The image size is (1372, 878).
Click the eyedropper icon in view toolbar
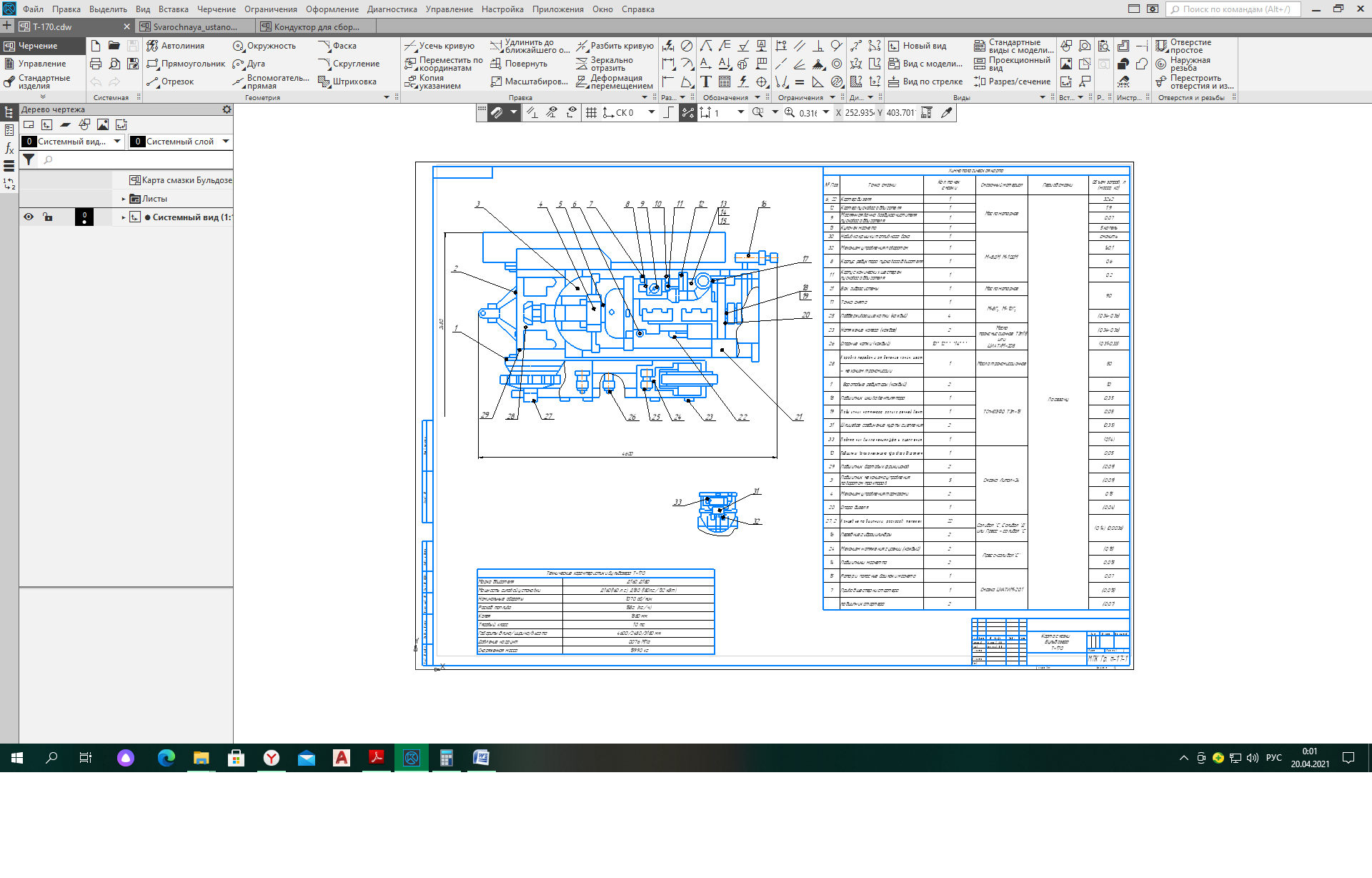click(947, 112)
